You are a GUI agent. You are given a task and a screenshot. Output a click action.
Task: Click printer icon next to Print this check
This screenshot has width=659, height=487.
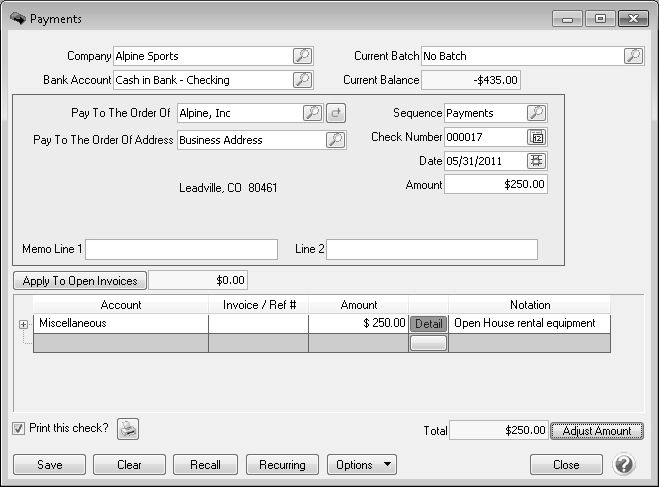(x=128, y=429)
